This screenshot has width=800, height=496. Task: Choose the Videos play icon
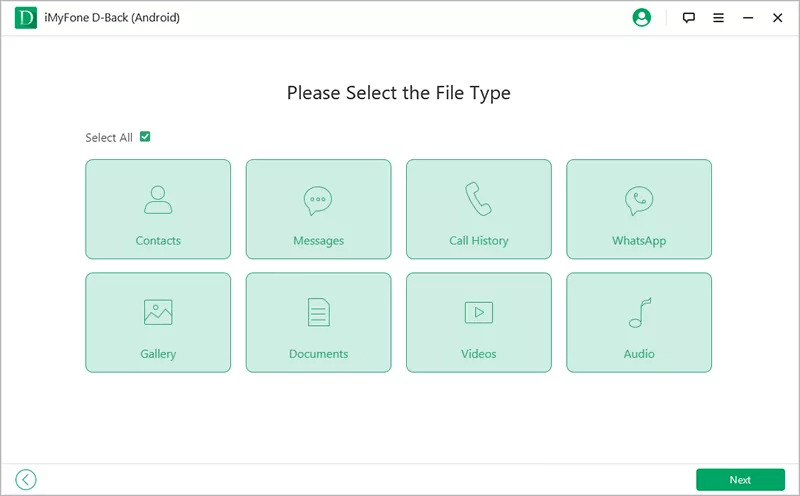tap(478, 313)
